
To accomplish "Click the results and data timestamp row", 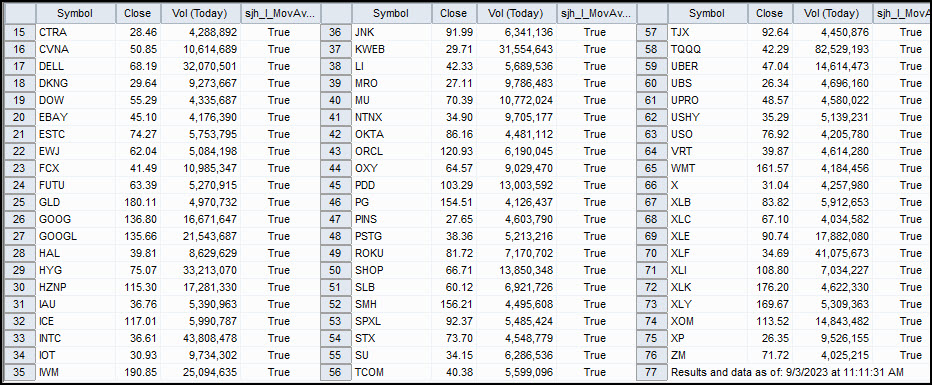I will [x=785, y=372].
